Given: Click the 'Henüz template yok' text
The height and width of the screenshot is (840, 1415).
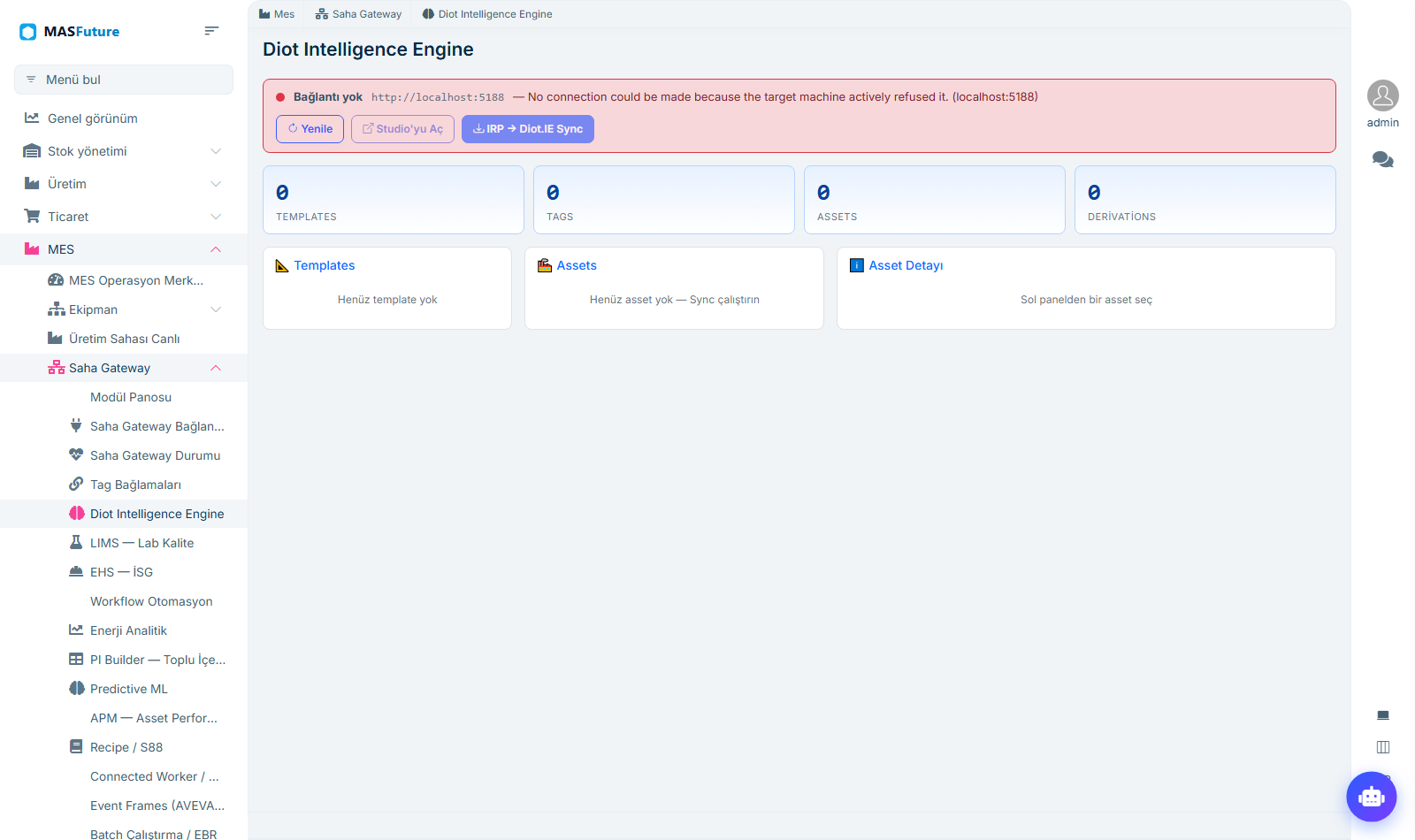Looking at the screenshot, I should 387,300.
